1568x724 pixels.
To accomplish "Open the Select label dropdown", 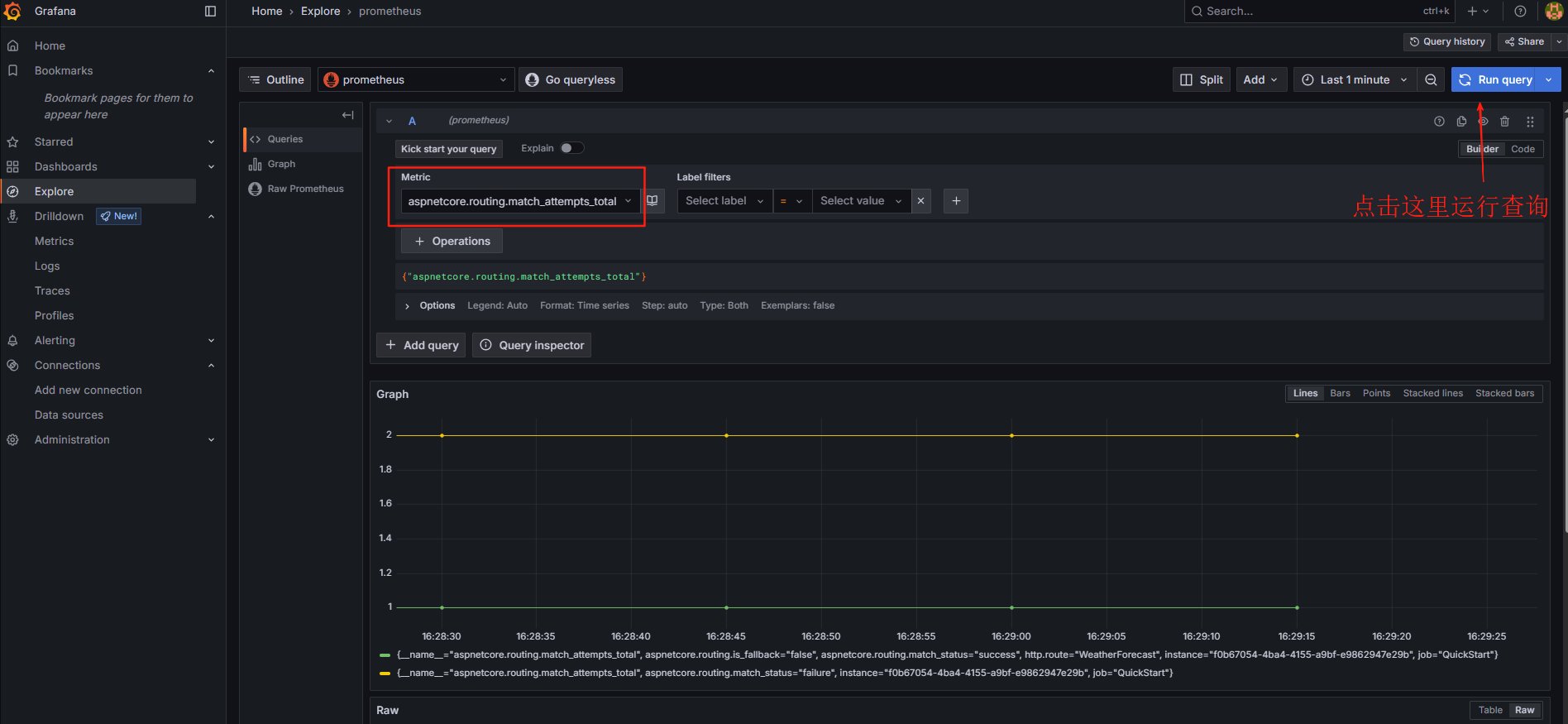I will 724,201.
